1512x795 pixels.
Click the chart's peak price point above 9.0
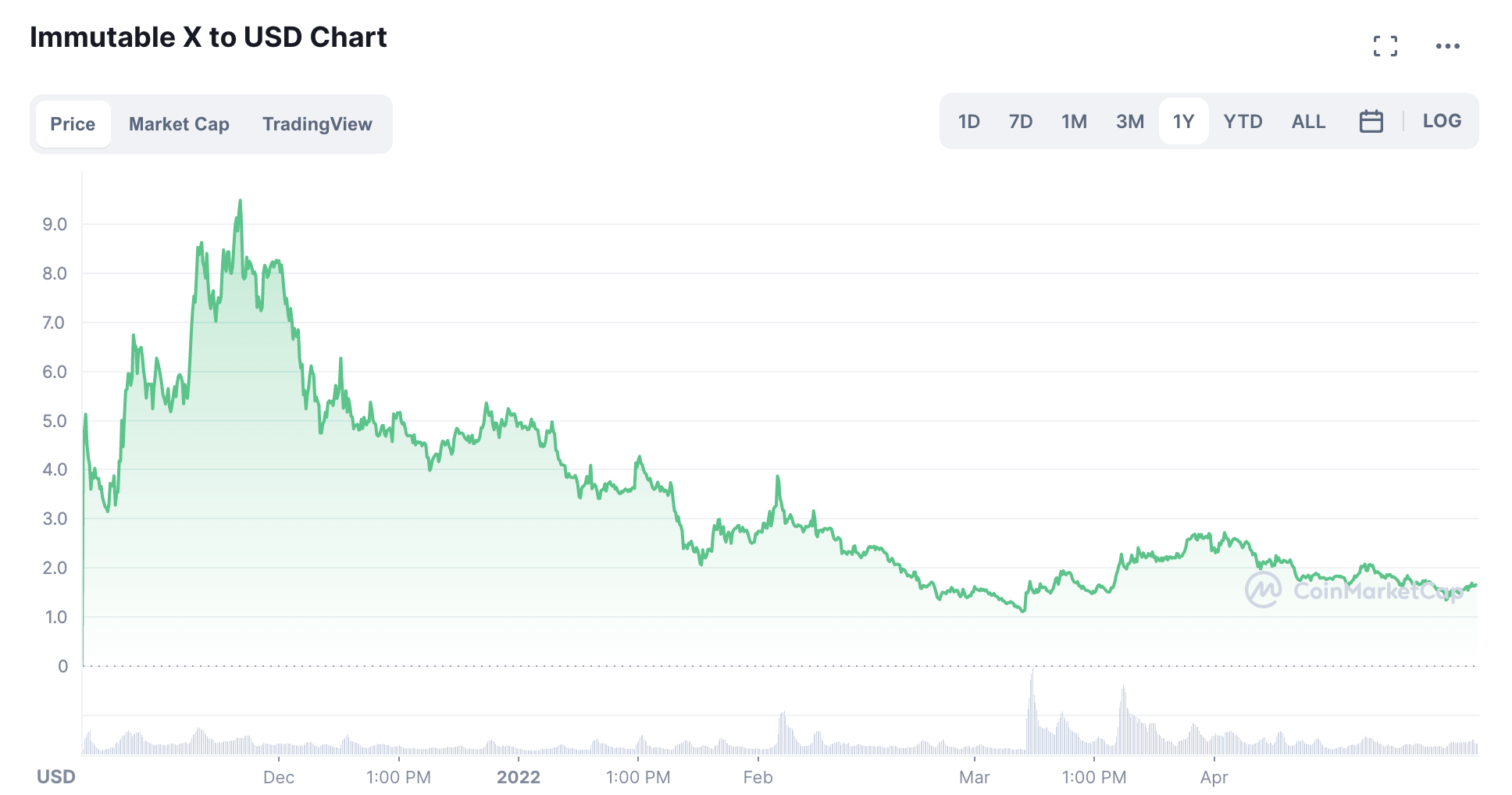coord(240,201)
